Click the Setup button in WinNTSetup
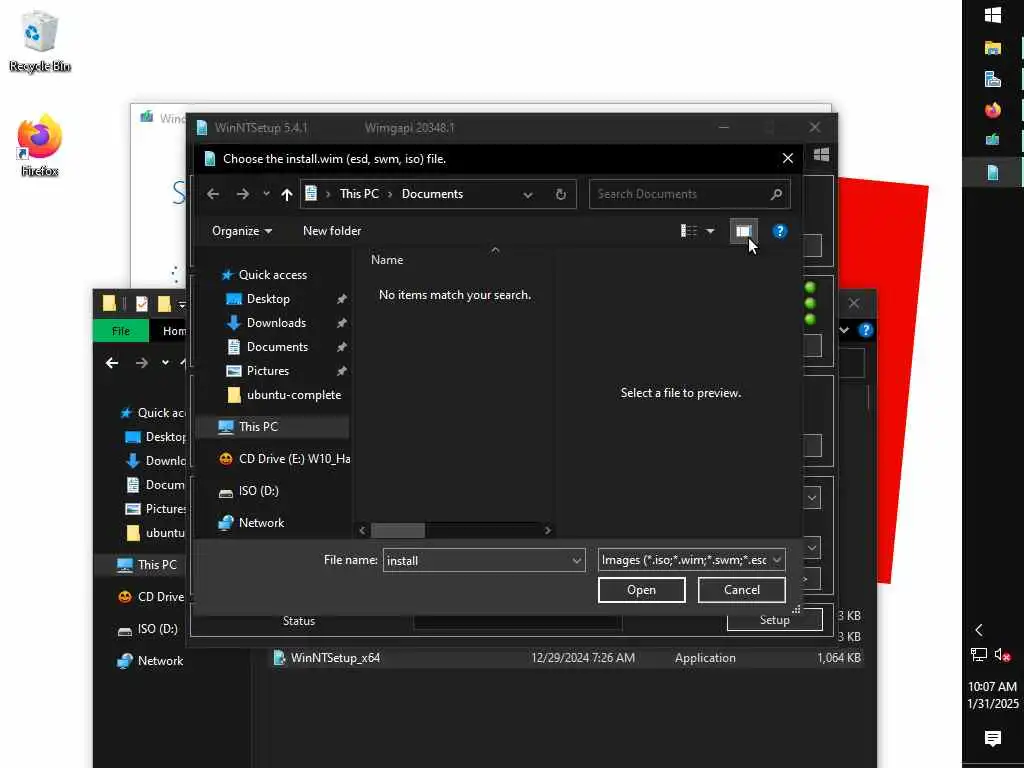The height and width of the screenshot is (768, 1024). (x=774, y=620)
